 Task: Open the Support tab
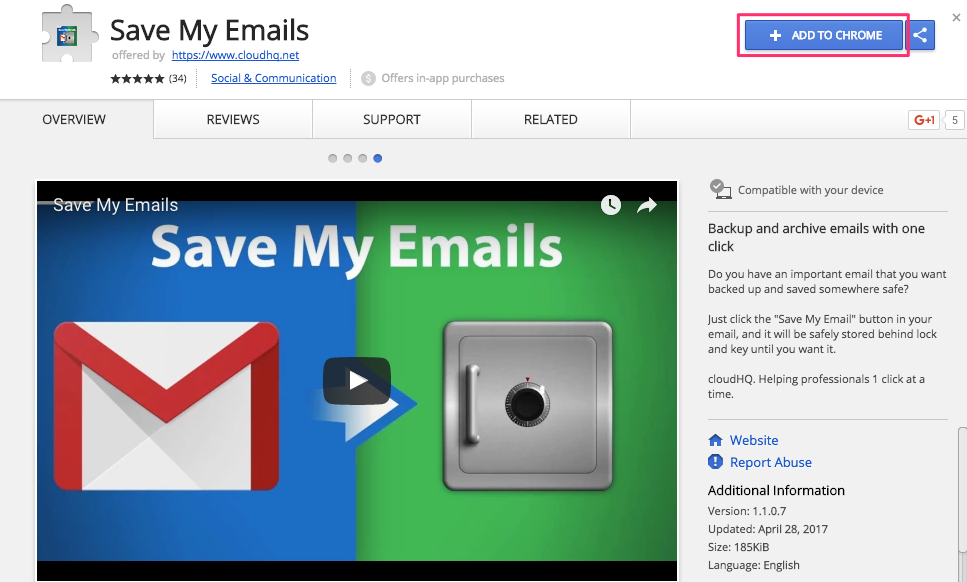[x=392, y=119]
